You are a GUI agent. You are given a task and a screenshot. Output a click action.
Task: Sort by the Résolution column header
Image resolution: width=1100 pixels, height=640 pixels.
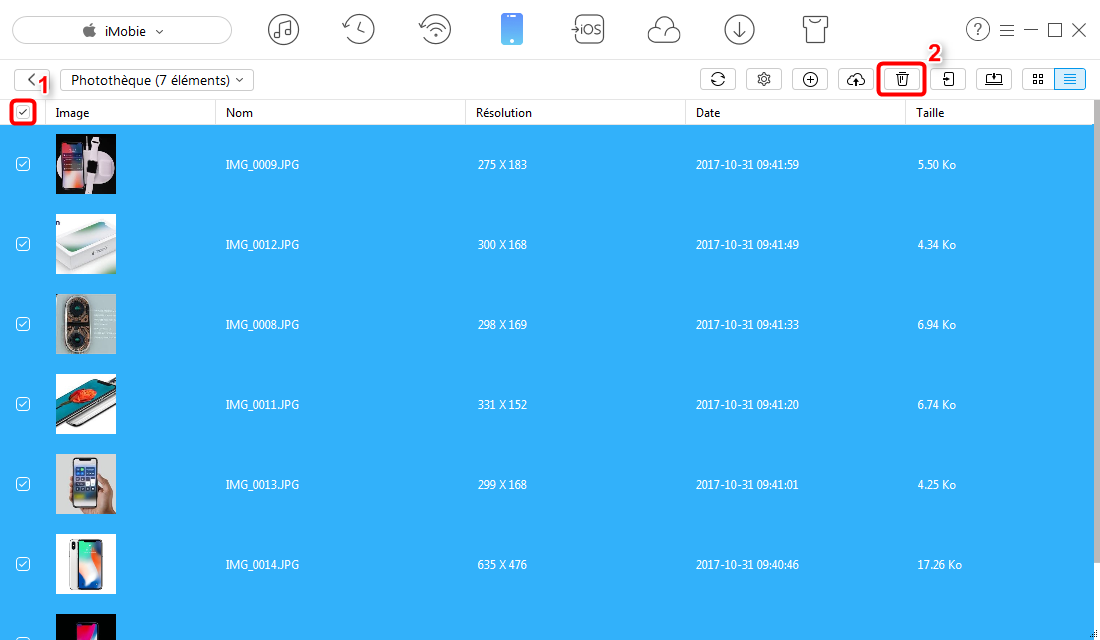(575, 112)
